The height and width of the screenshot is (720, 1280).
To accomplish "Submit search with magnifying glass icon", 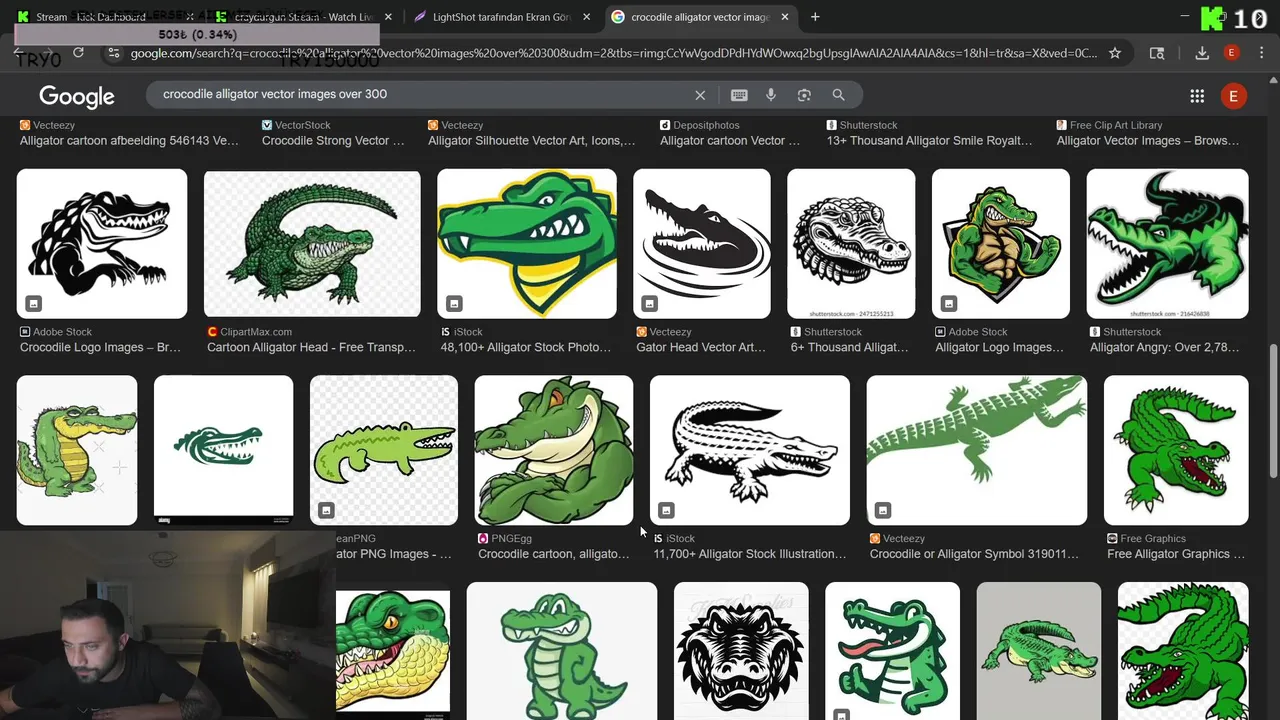I will tap(838, 95).
